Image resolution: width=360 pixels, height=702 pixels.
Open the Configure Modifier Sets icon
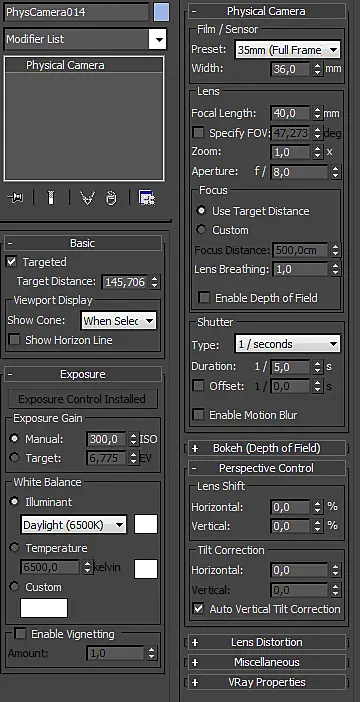click(x=146, y=197)
